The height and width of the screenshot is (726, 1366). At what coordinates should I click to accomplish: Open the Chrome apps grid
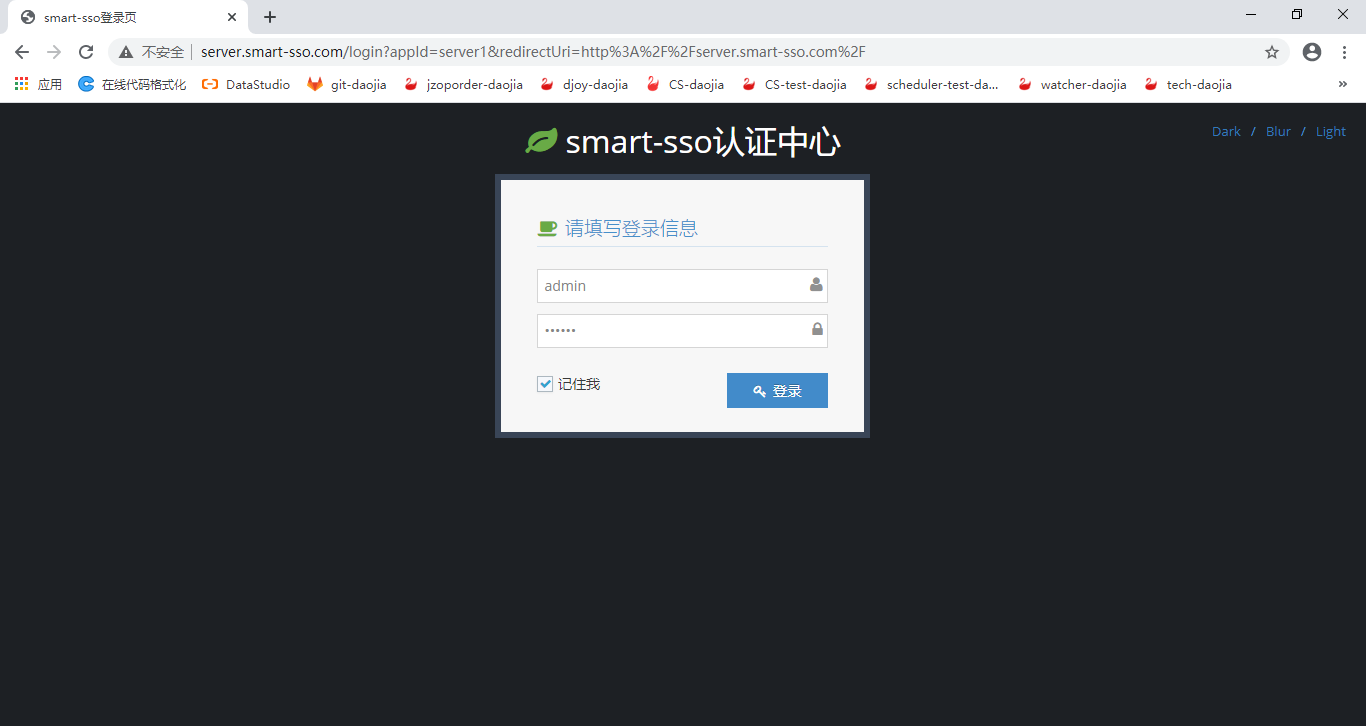pos(20,84)
